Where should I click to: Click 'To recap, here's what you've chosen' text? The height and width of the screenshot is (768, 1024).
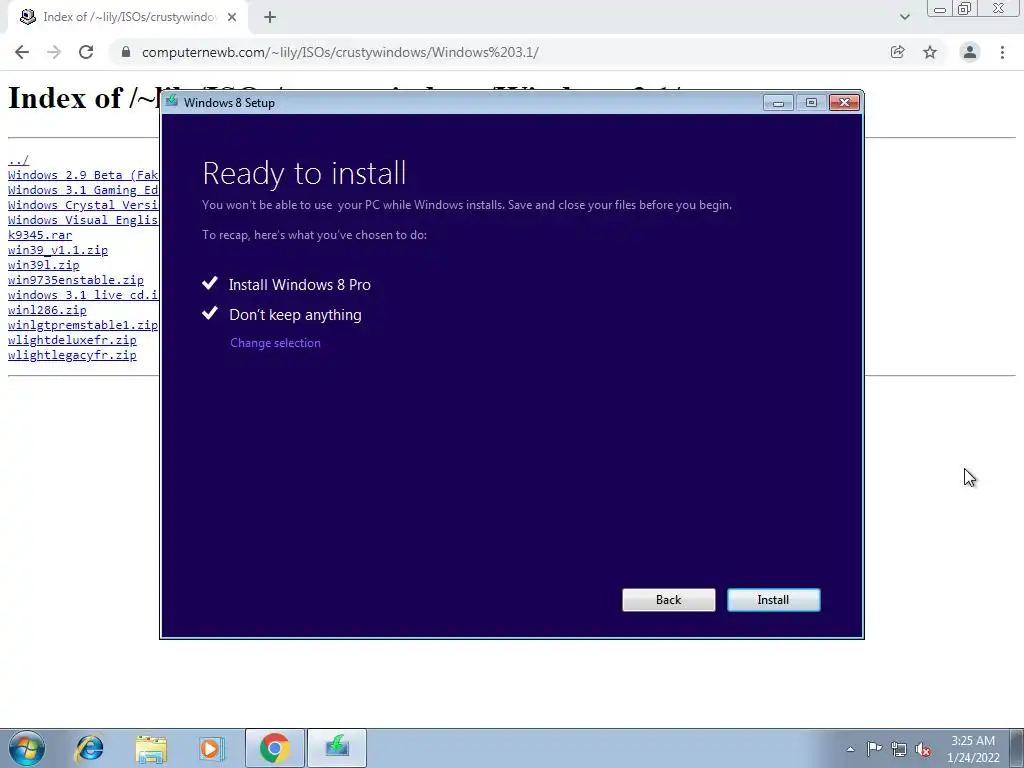pyautogui.click(x=314, y=234)
